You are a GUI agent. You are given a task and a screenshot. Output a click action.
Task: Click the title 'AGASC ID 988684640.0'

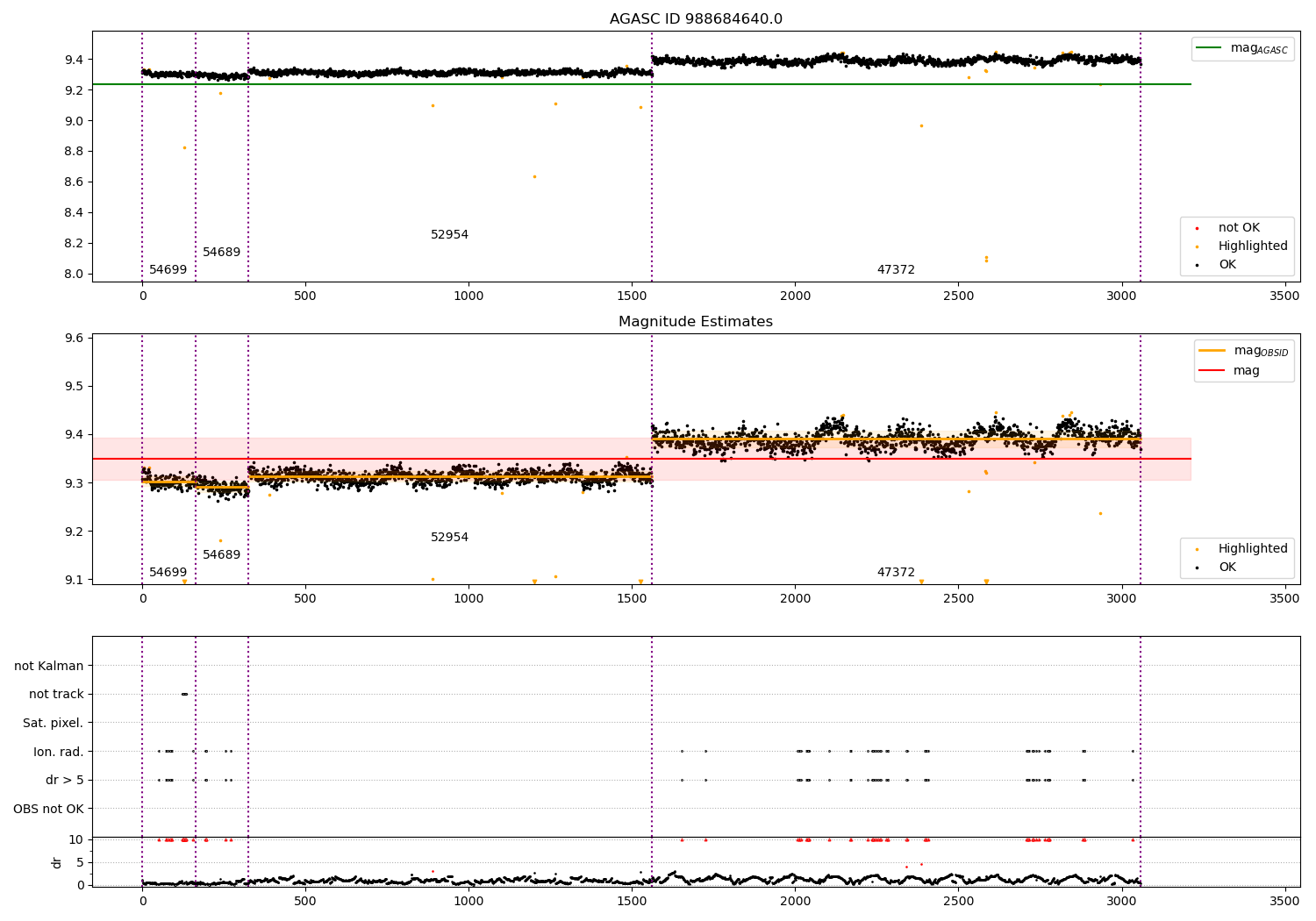tap(696, 19)
